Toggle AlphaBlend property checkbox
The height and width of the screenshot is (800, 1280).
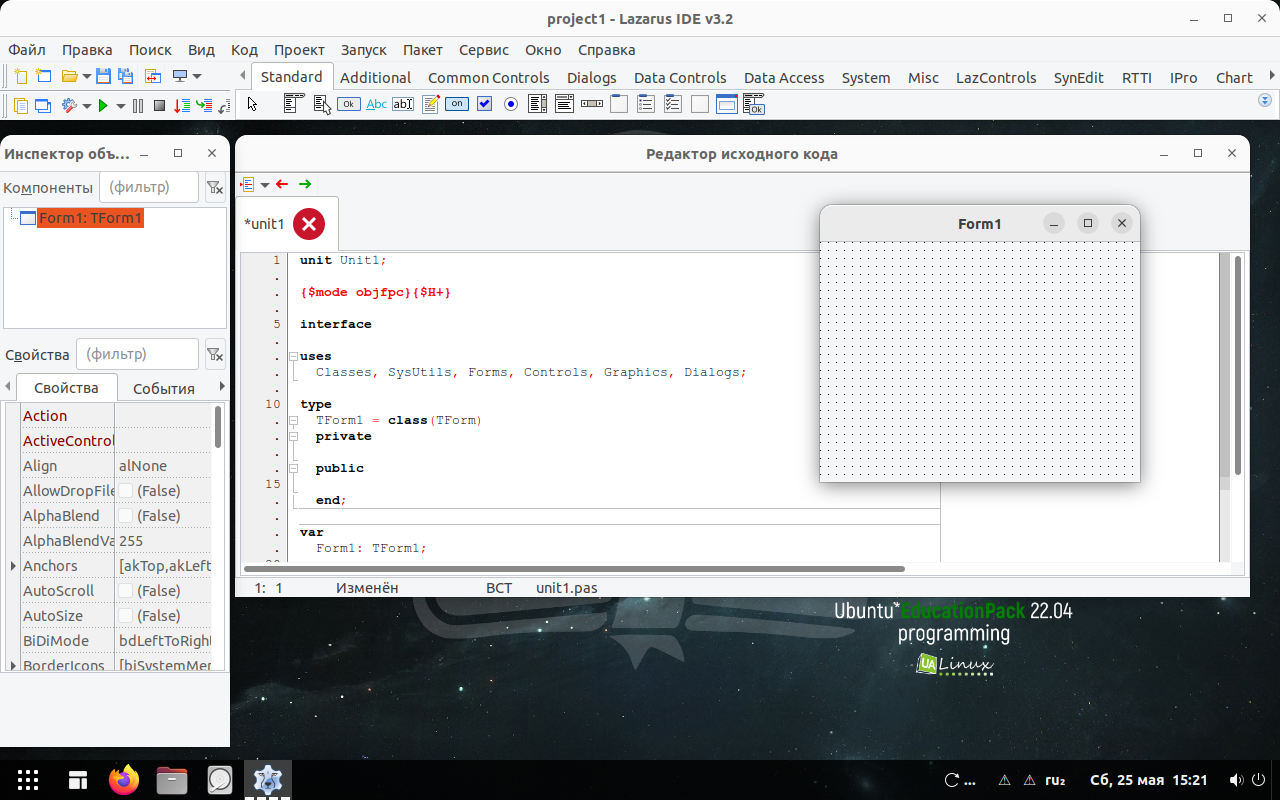[x=126, y=516]
